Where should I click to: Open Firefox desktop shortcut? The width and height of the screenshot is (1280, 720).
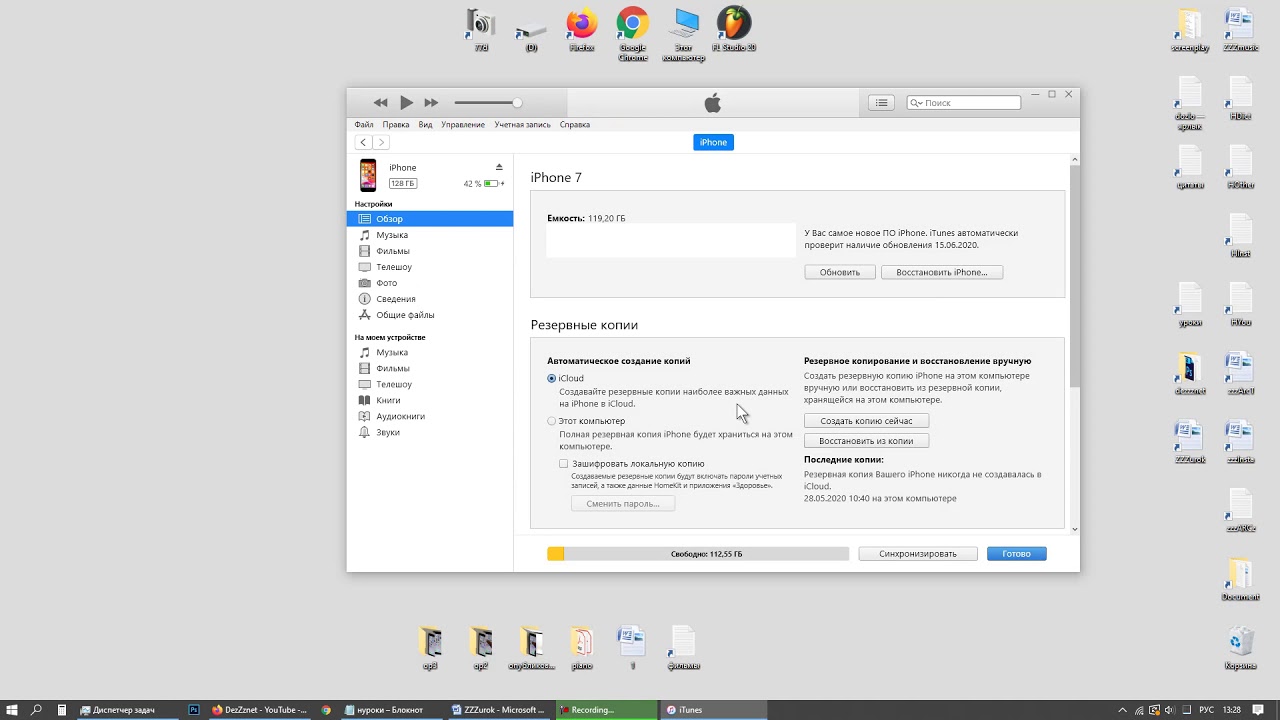pos(582,30)
